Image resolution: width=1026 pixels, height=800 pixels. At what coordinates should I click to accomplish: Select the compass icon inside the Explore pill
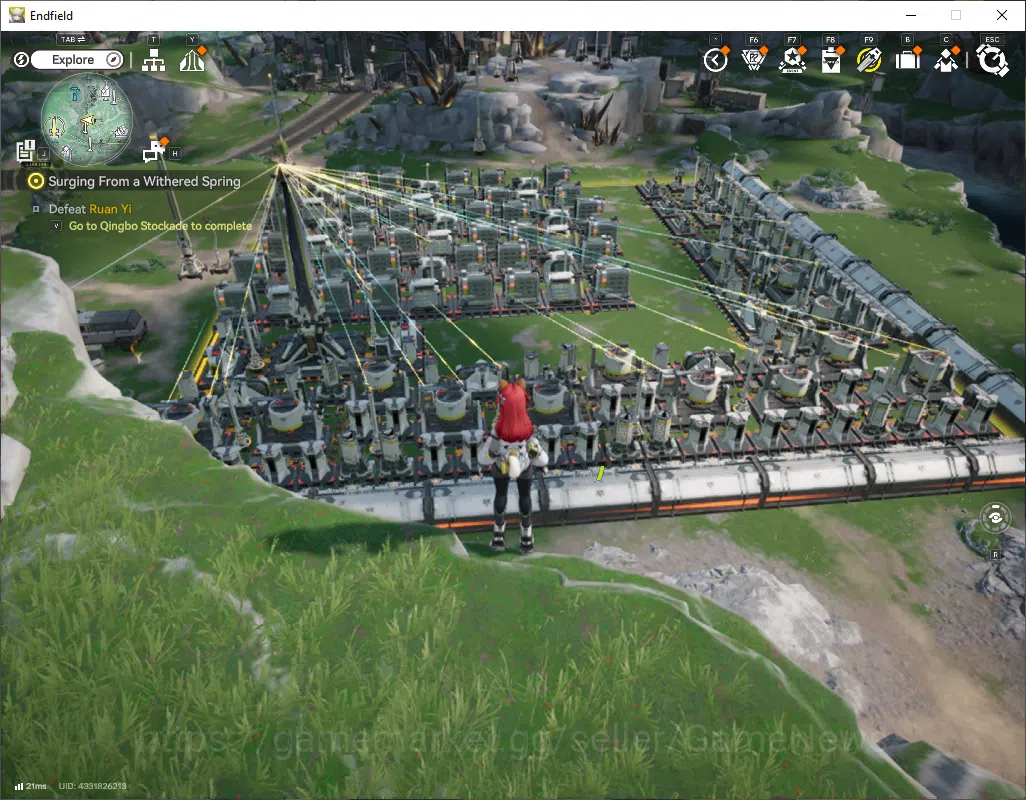click(114, 60)
